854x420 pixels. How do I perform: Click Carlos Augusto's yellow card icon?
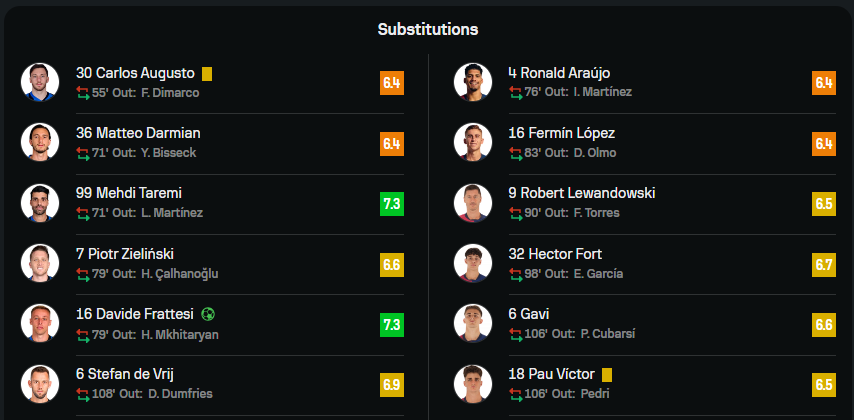[x=207, y=74]
